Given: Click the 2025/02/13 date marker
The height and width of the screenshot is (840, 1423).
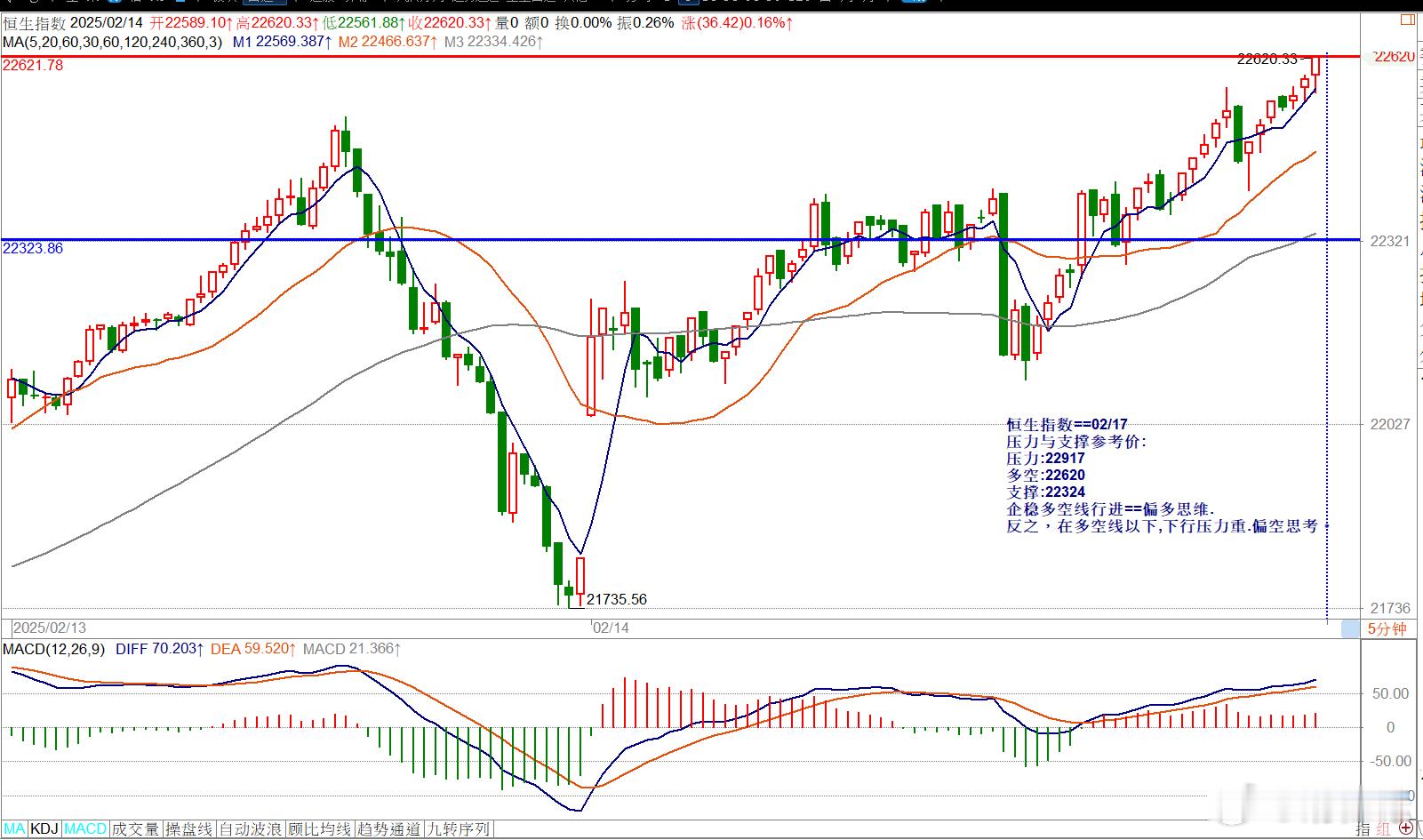Looking at the screenshot, I should pos(50,628).
